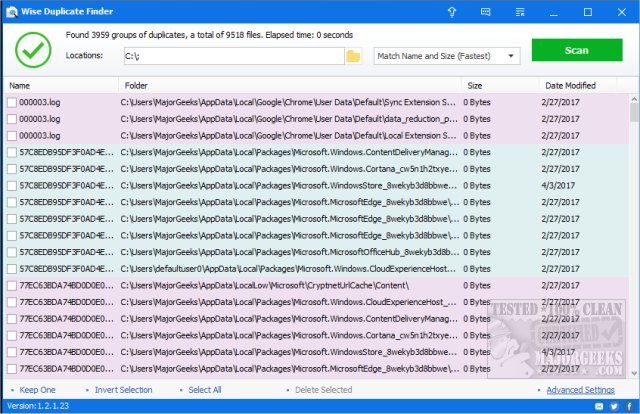Tick checkbox for 57C8EDB95DF3F0AD4E ContentDeliveryManag row
Image resolution: width=640 pixels, height=414 pixels.
click(12, 152)
